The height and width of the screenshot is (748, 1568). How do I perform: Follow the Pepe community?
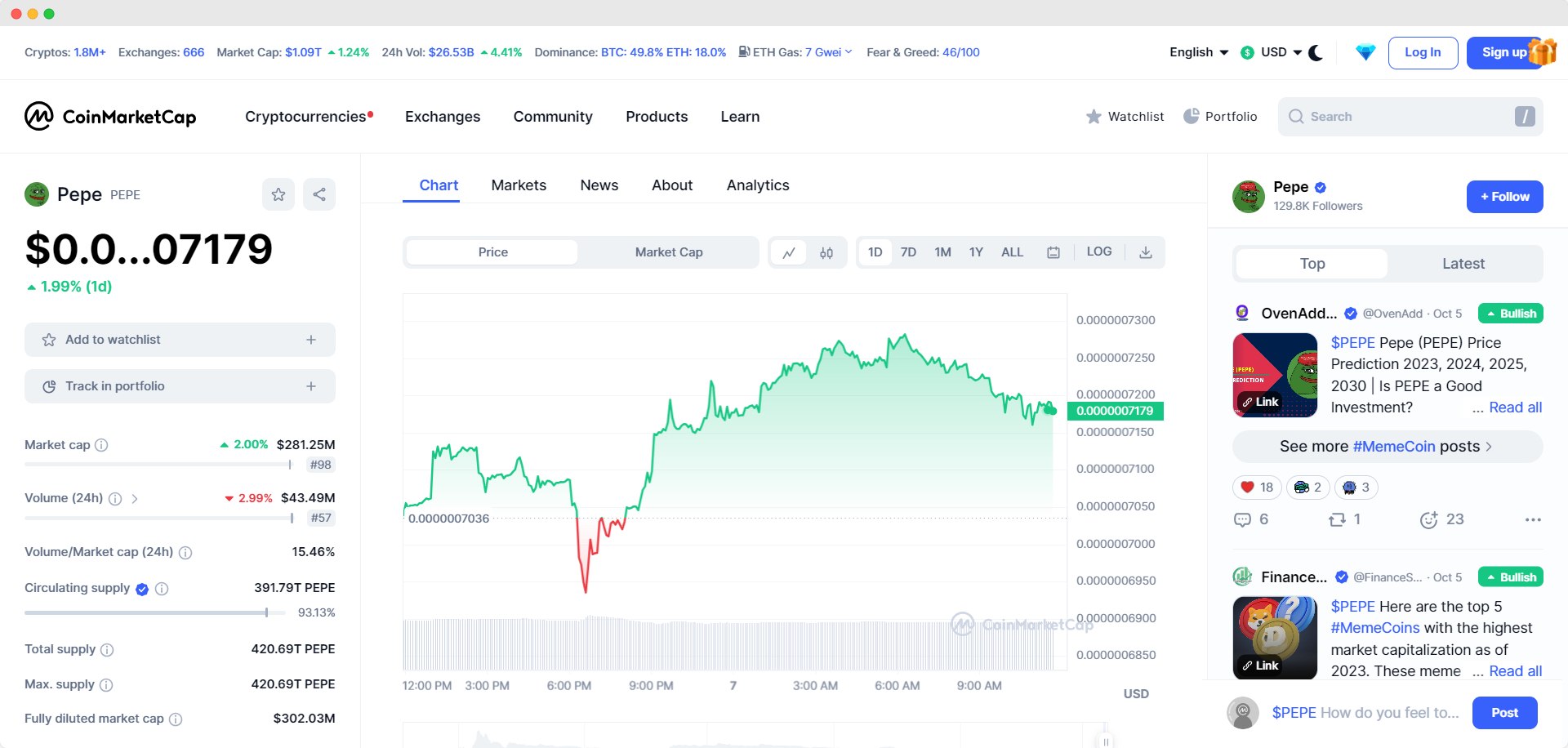point(1504,197)
